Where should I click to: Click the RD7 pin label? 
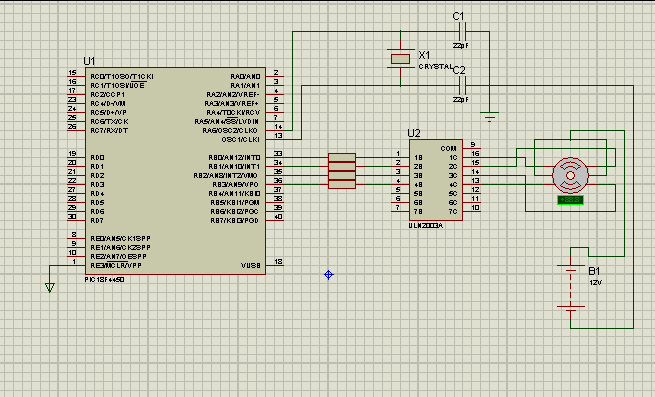click(97, 221)
